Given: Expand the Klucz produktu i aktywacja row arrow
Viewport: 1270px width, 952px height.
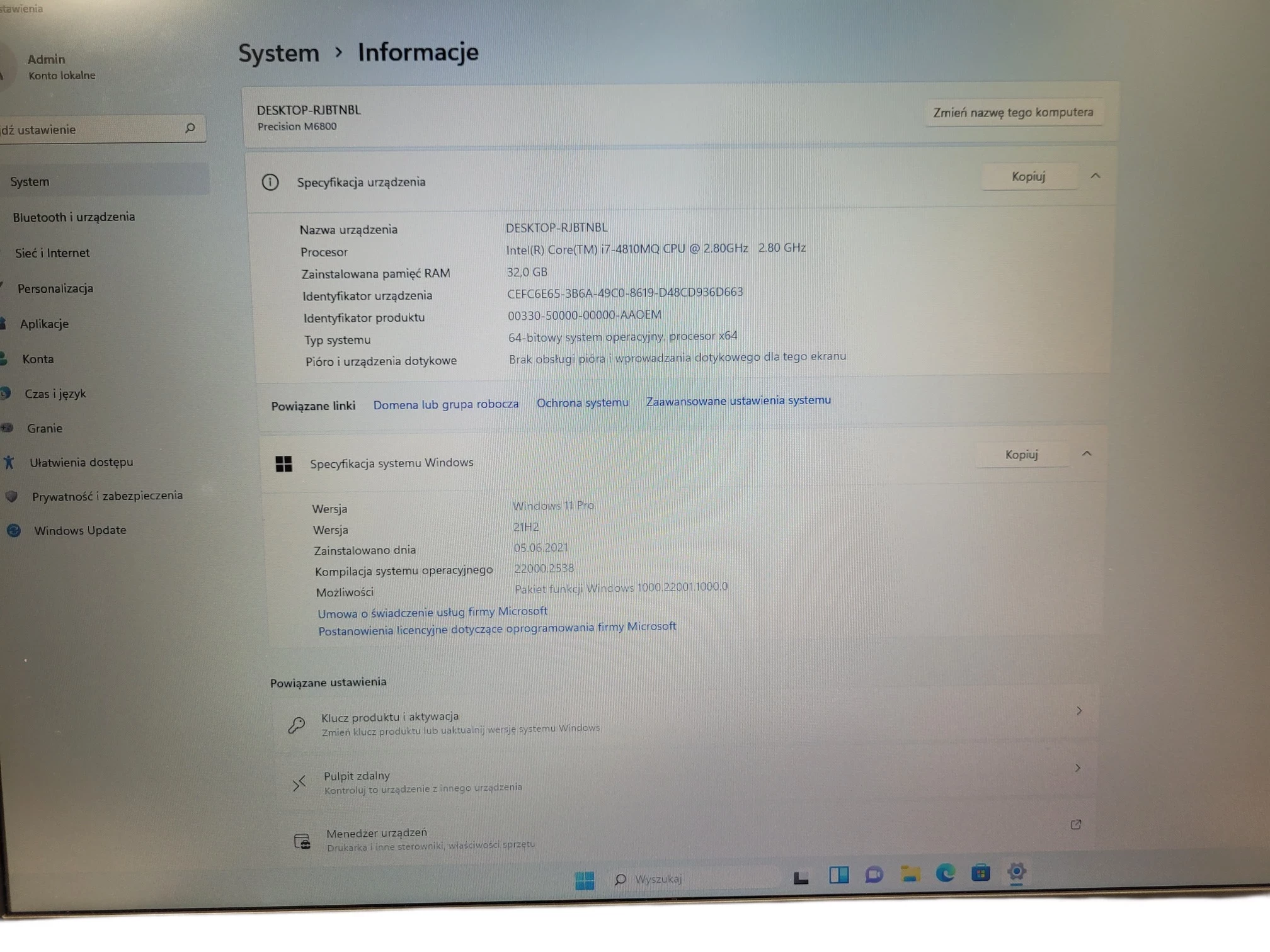Looking at the screenshot, I should click(1079, 710).
